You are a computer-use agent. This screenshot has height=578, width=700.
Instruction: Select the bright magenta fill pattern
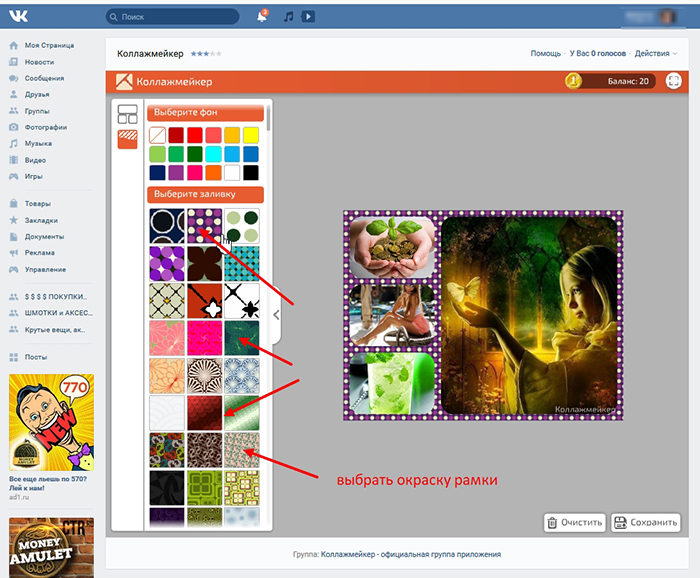pos(204,338)
